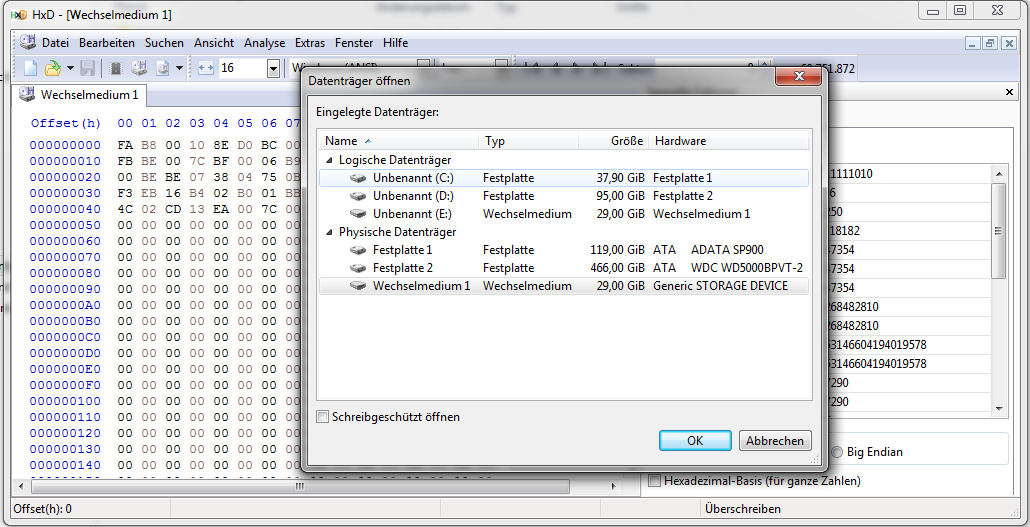Click hex byte FA at offset 000000000

click(x=125, y=145)
